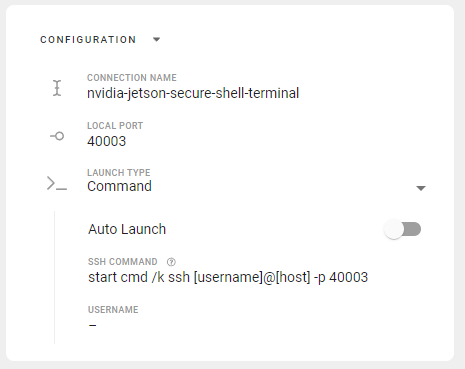
Task: Click the LOCAL PORT label
Action: [x=115, y=126]
